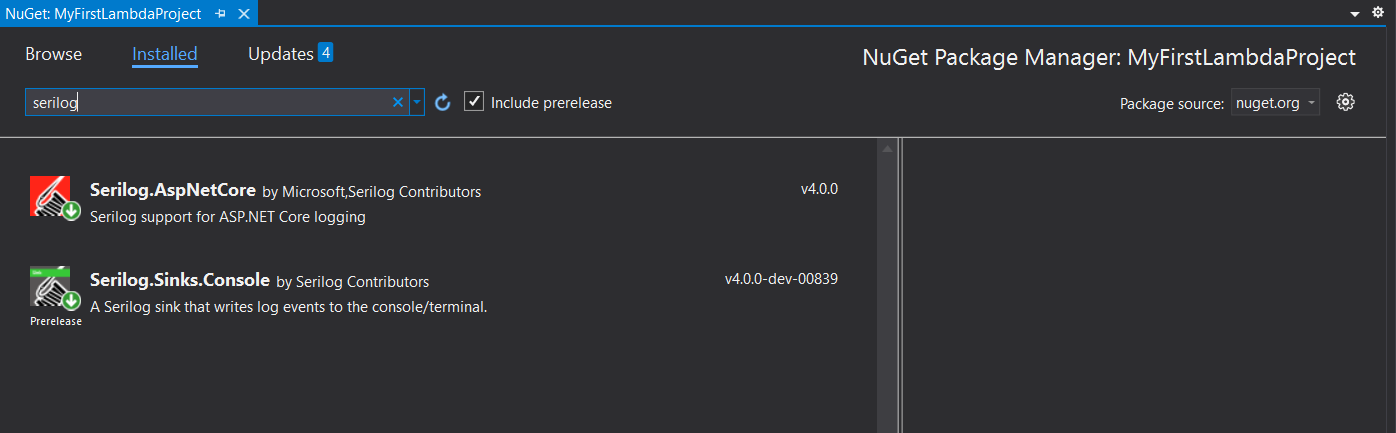Click the Serilog.Sinks.Console package icon

55,288
